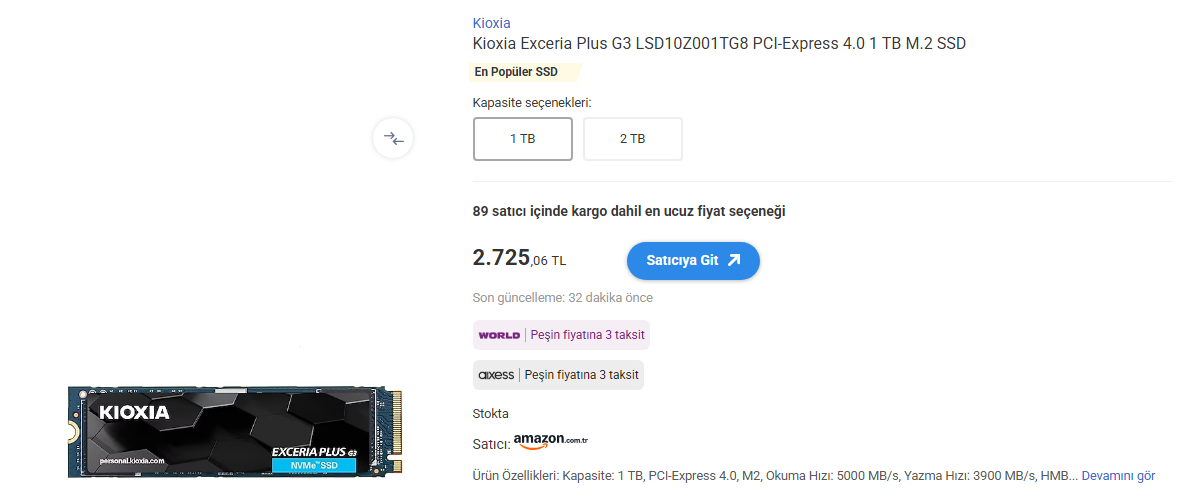Click the 89 satıcı cheapest price heading
Image resolution: width=1187 pixels, height=491 pixels.
(629, 211)
